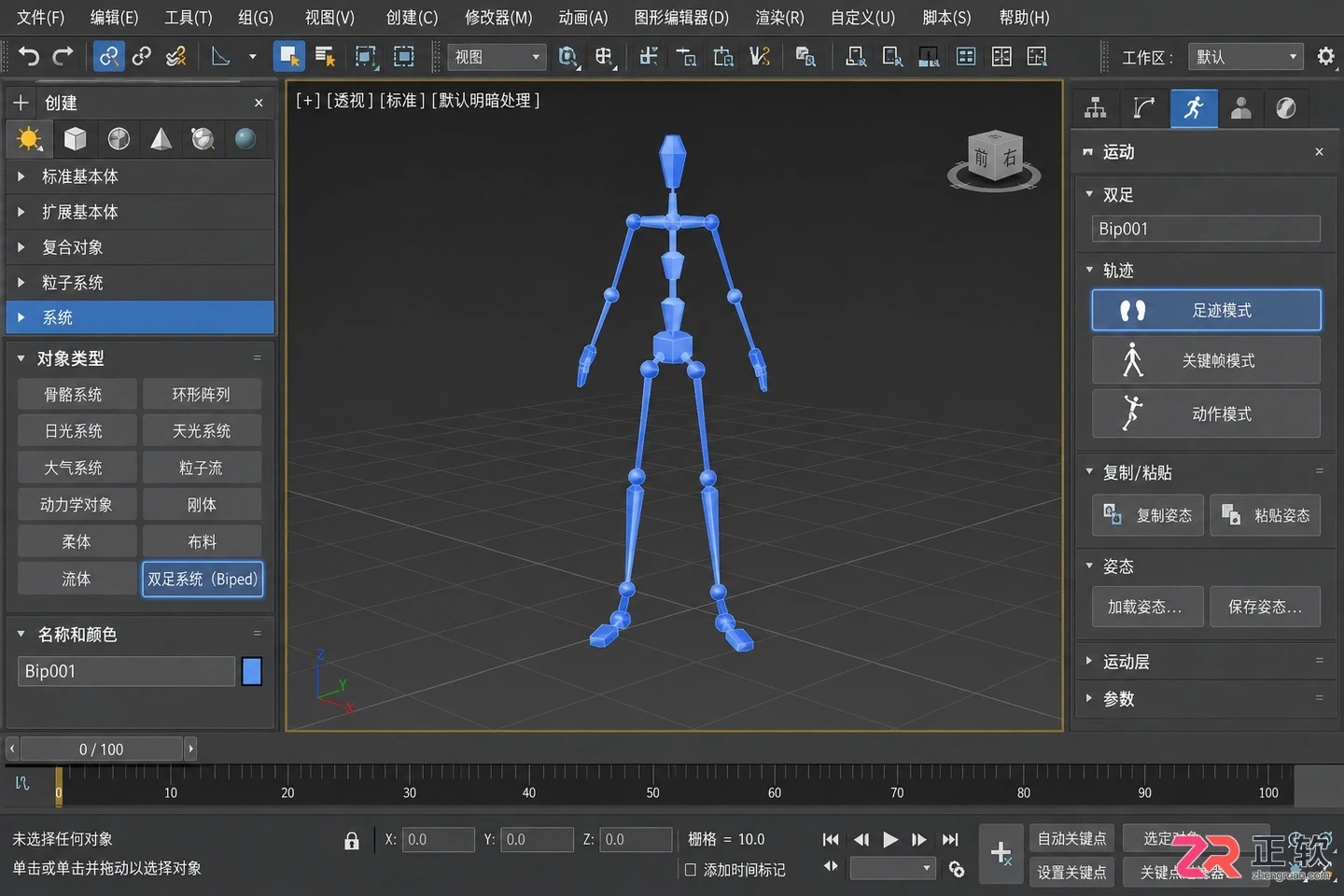This screenshot has width=1344, height=896.
Task: Toggle Keyframe Mode (关键帧模式)
Action: (x=1207, y=360)
